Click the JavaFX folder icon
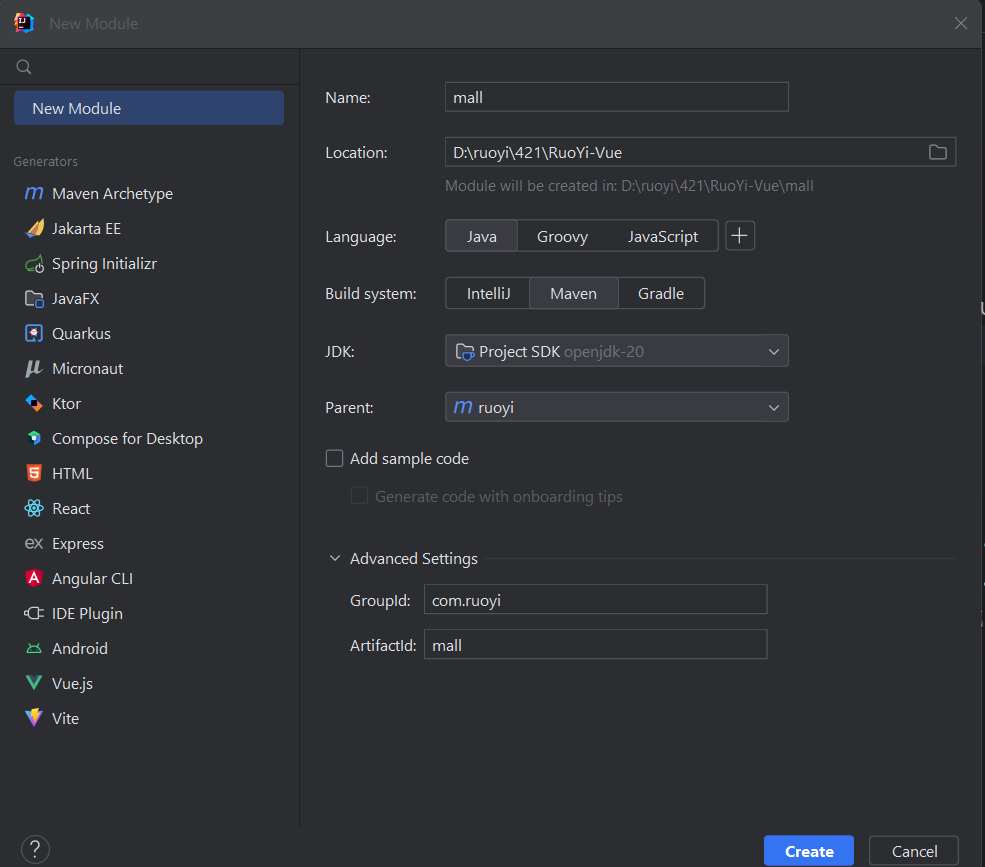 pyautogui.click(x=34, y=298)
